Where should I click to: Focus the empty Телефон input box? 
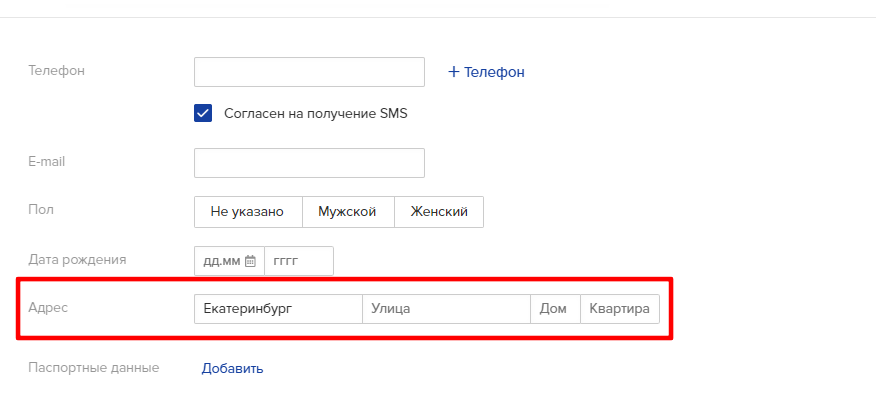309,72
